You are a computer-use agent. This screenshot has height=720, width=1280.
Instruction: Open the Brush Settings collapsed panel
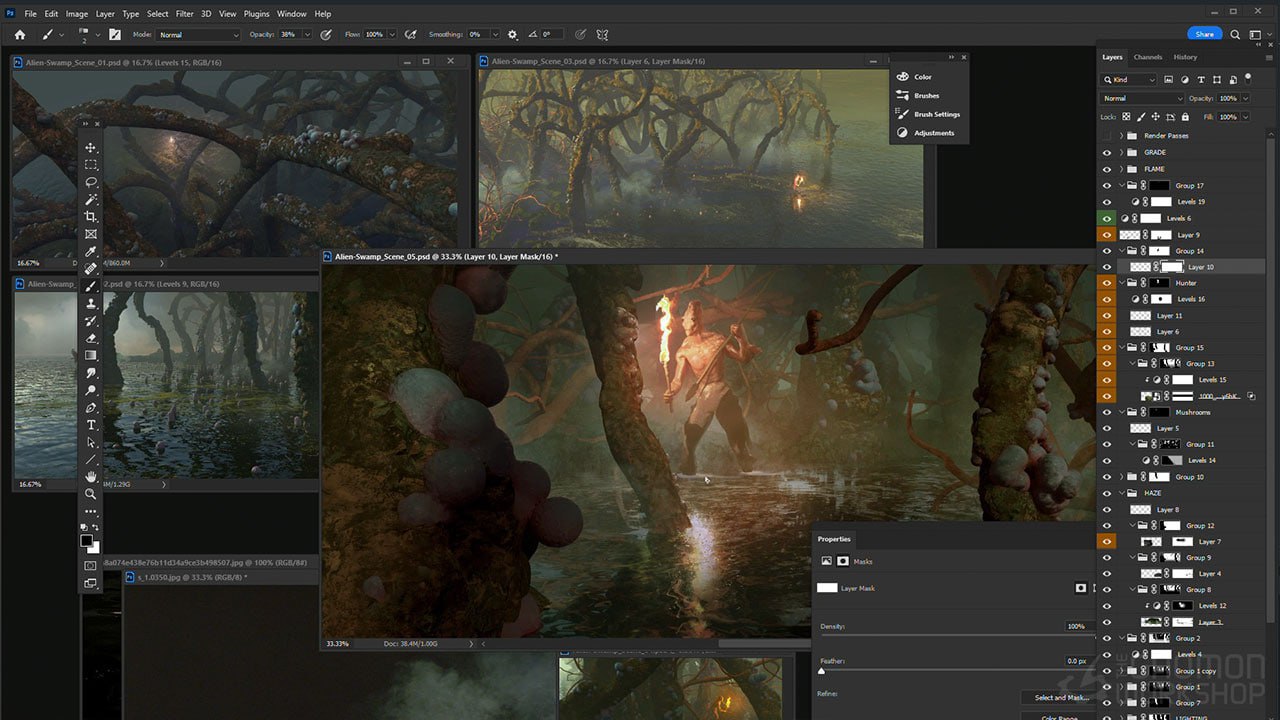[x=929, y=114]
